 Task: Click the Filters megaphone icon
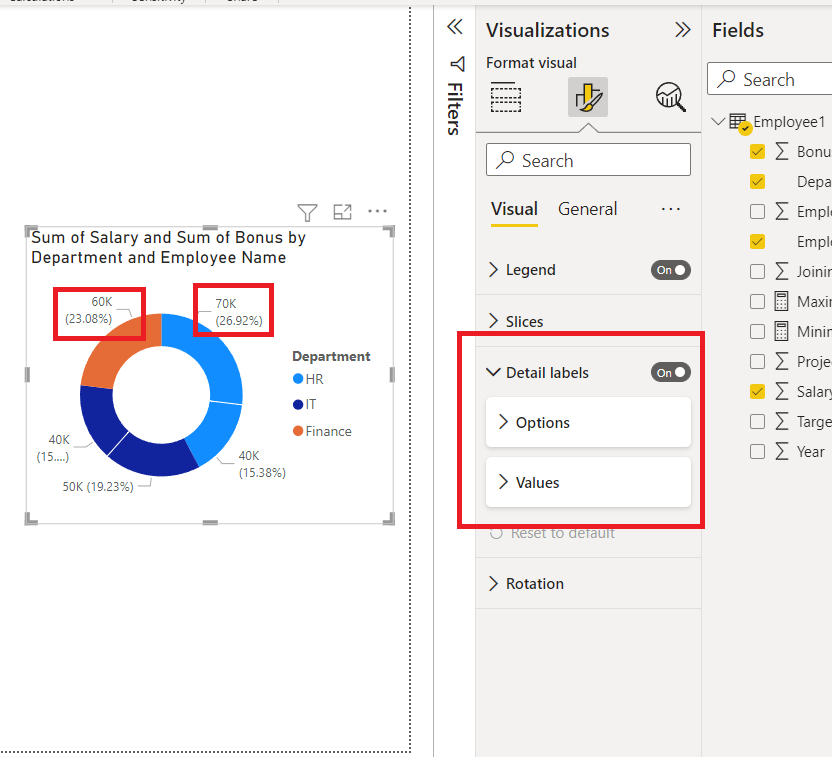point(457,64)
